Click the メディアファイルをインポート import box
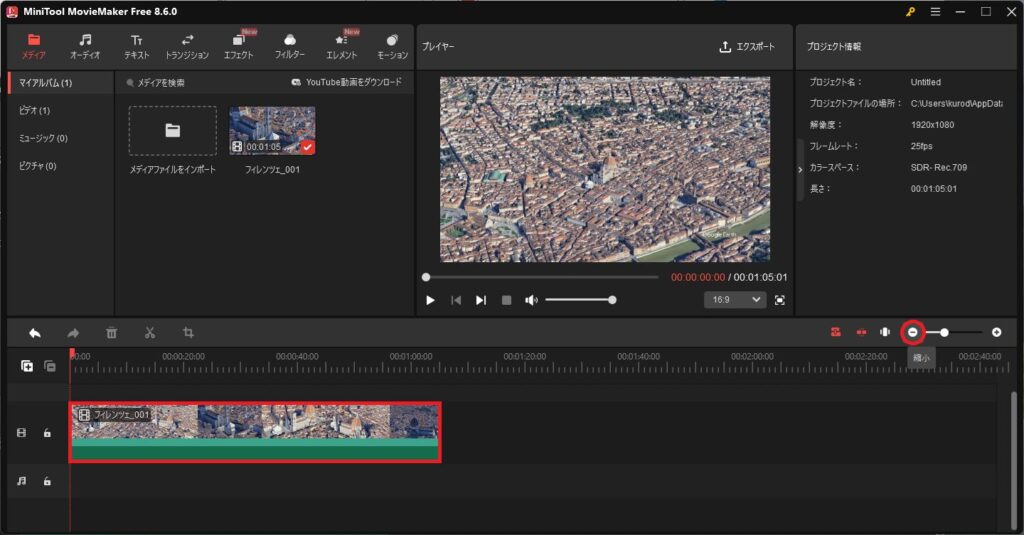The height and width of the screenshot is (535, 1024). coord(172,131)
